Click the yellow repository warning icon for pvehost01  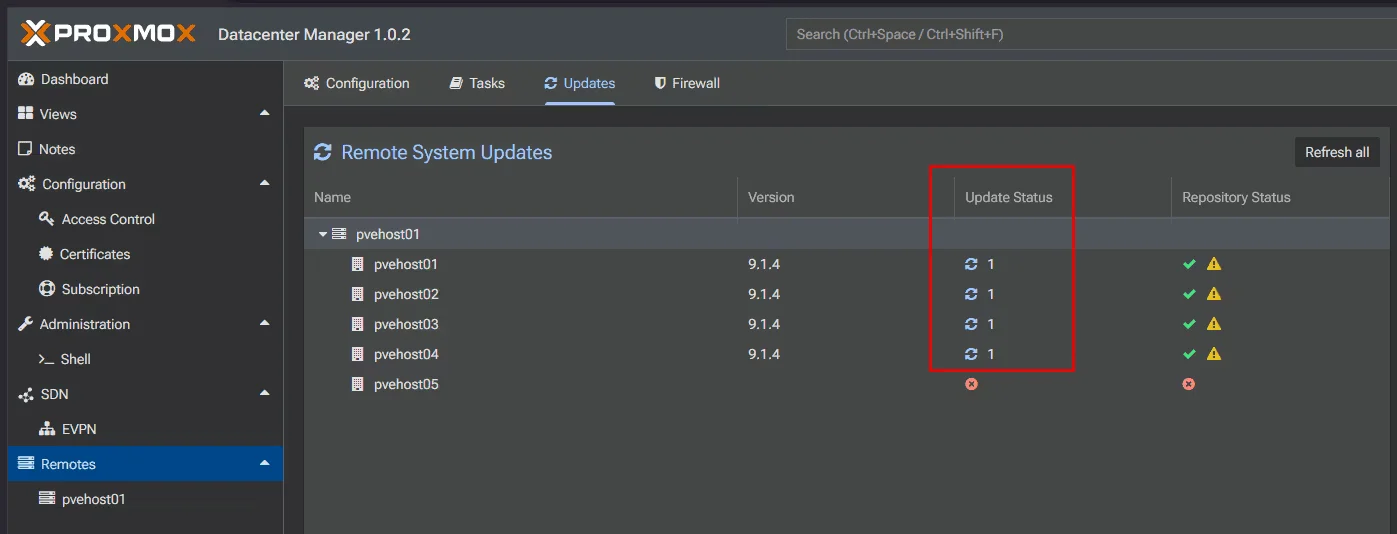click(x=1214, y=264)
